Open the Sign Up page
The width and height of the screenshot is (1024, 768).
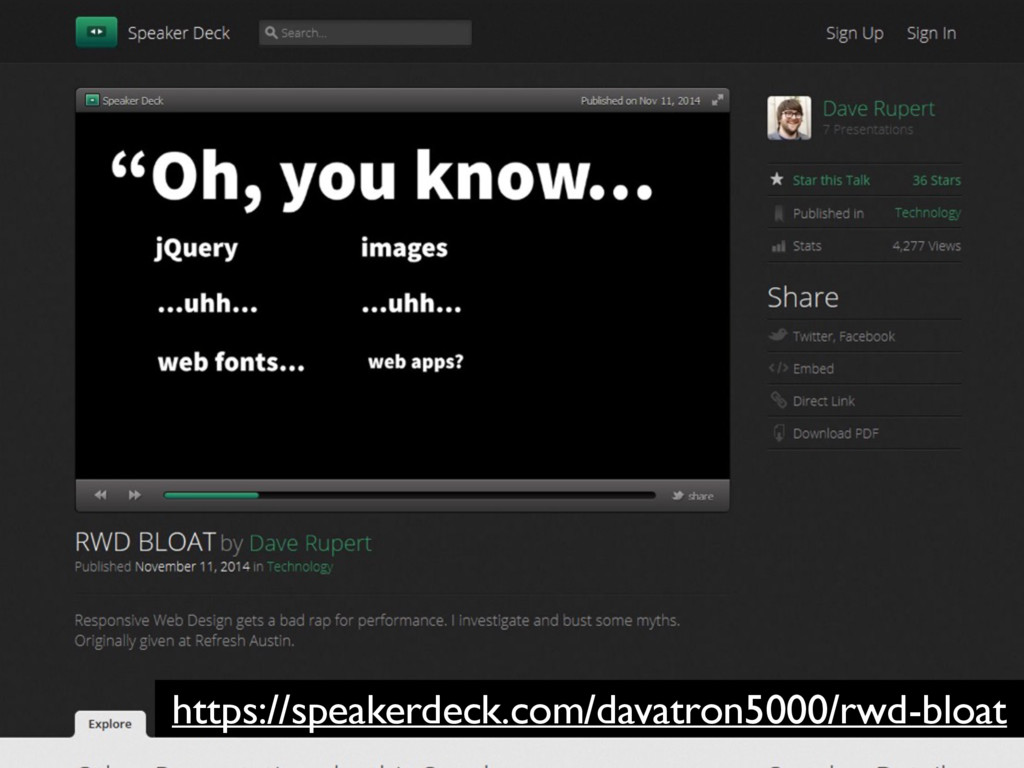[854, 33]
